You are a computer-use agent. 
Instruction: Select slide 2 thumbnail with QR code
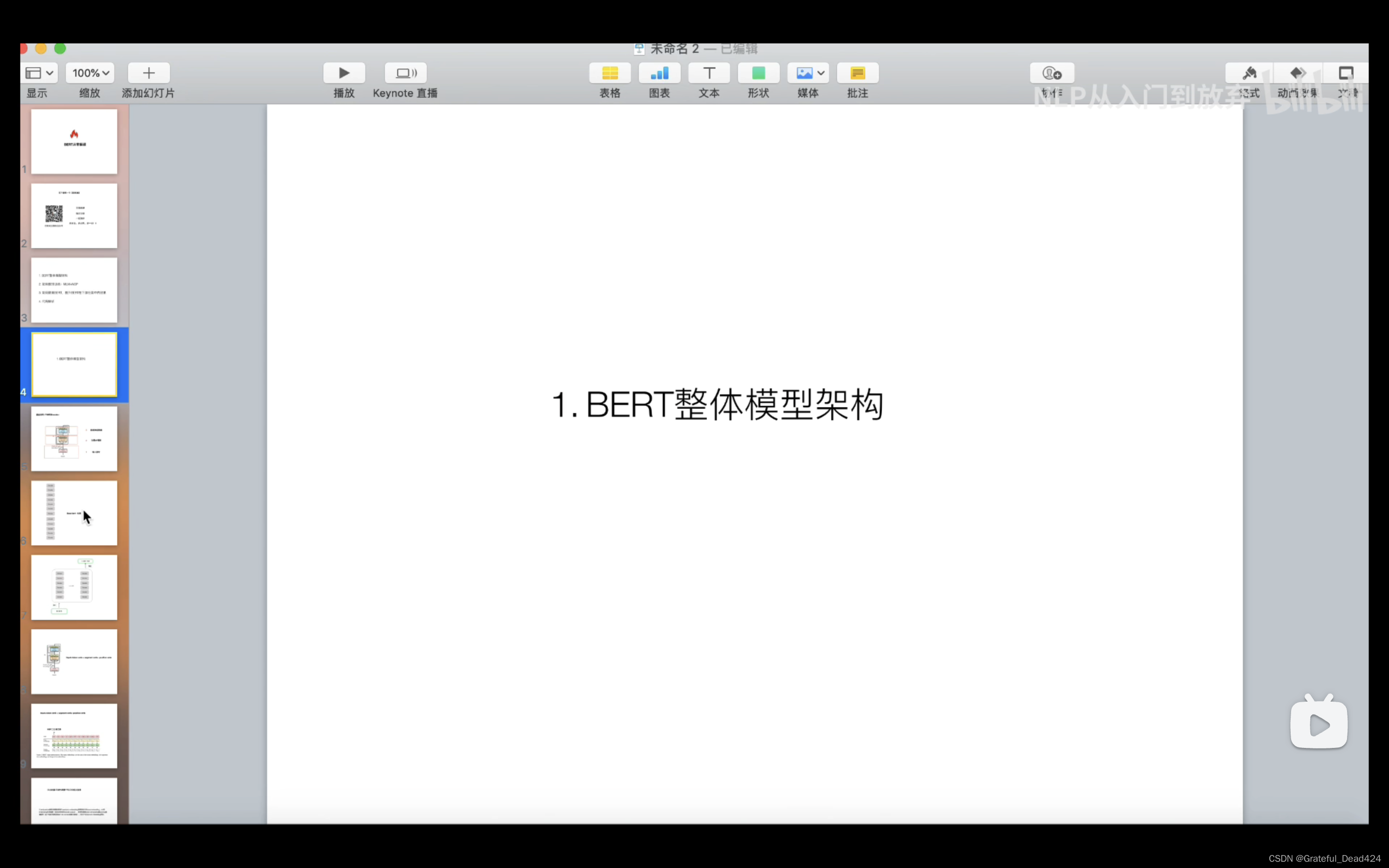point(74,216)
